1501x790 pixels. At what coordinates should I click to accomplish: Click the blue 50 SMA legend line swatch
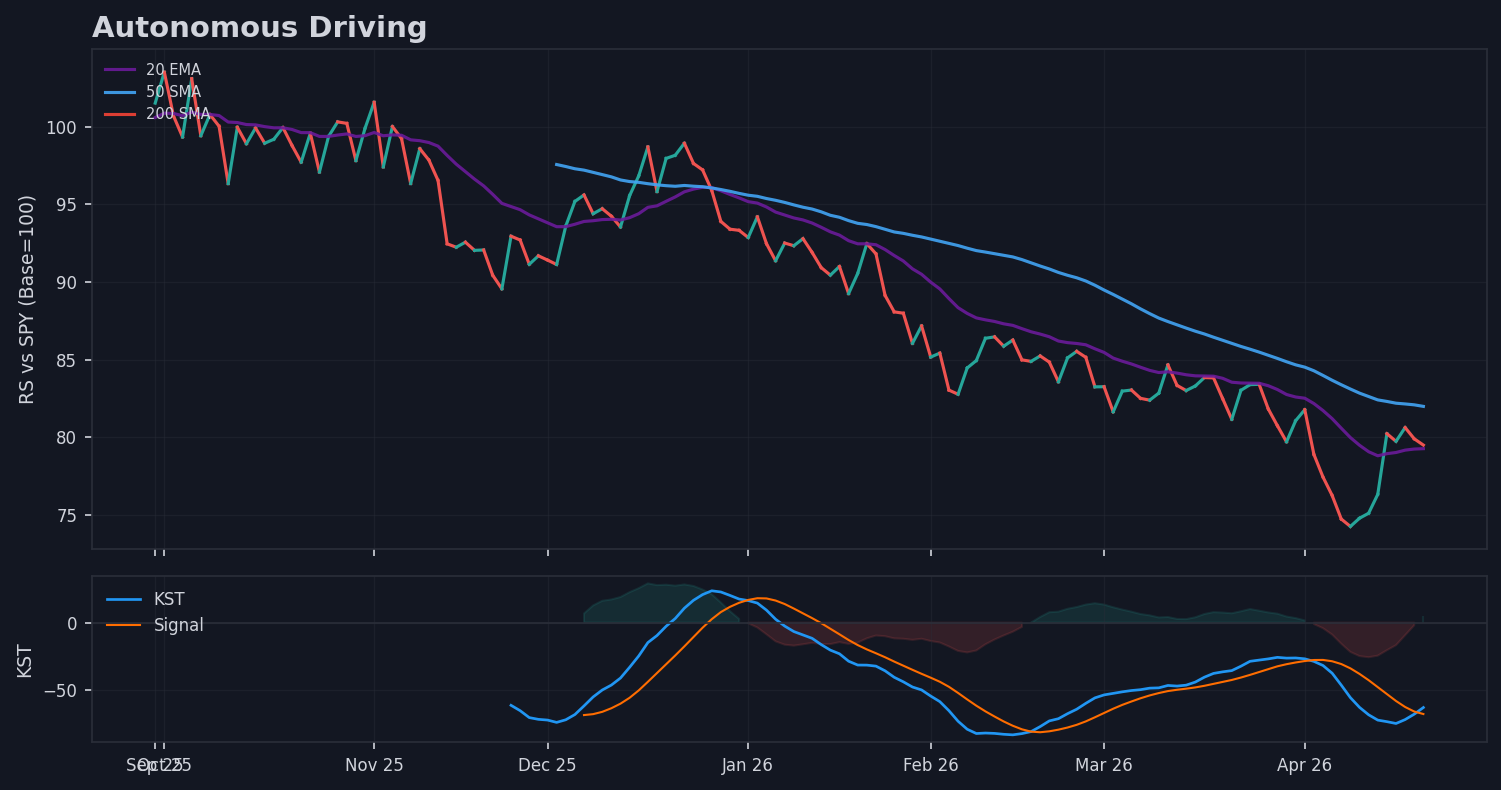120,92
